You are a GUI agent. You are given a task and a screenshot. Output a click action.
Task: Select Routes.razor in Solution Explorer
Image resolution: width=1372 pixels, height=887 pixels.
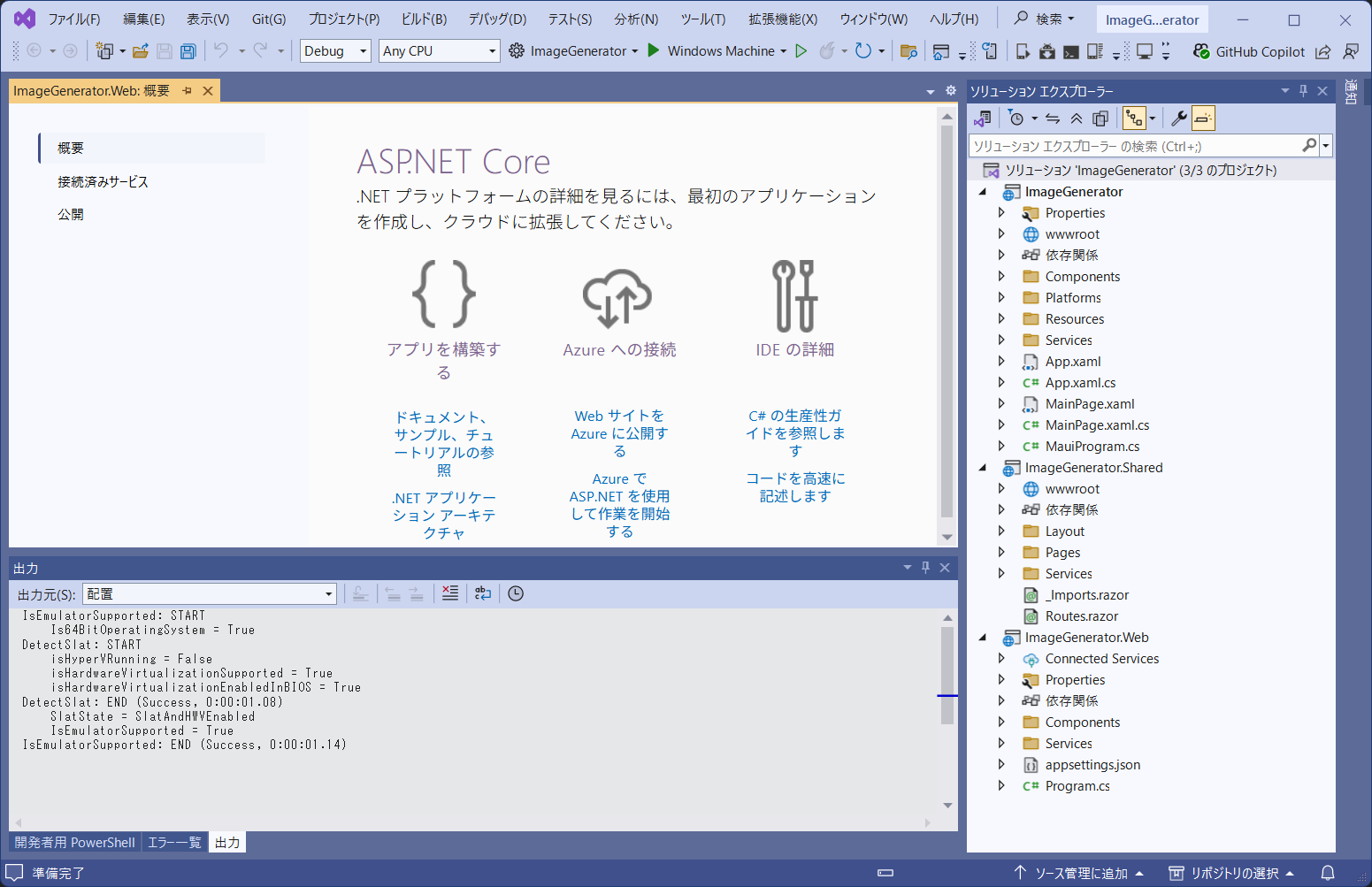(1081, 616)
